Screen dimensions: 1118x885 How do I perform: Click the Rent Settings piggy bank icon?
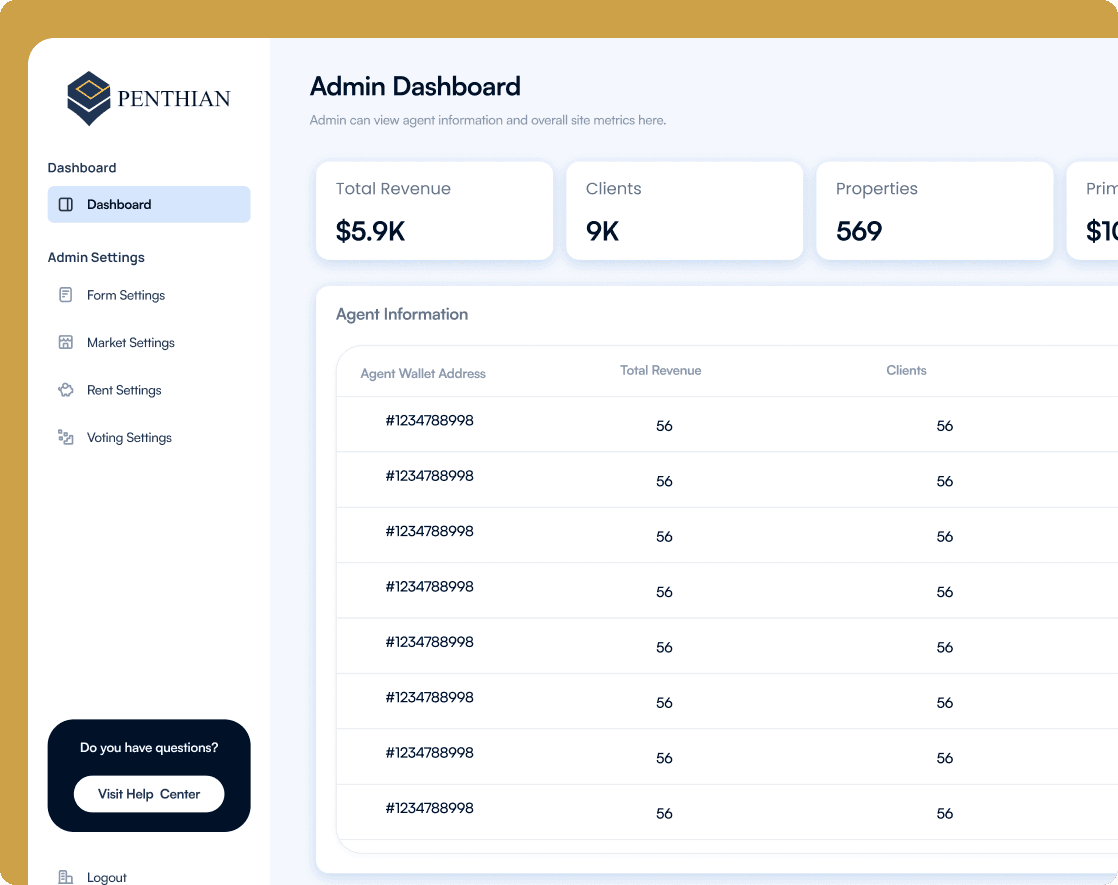point(66,390)
